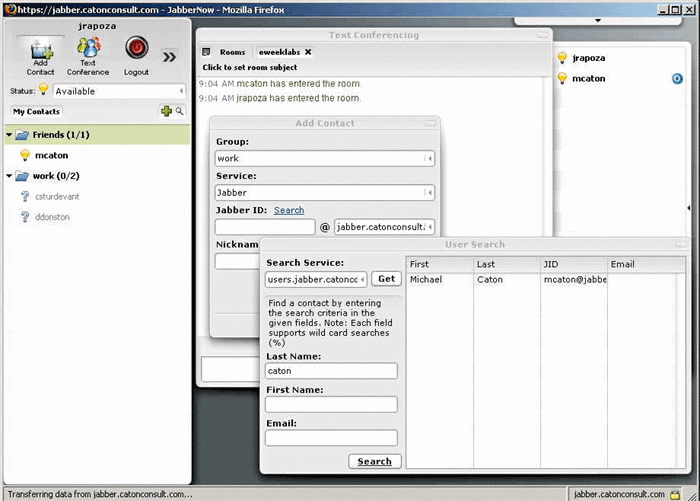Image resolution: width=700 pixels, height=501 pixels.
Task: Click the First column header
Action: tap(440, 264)
